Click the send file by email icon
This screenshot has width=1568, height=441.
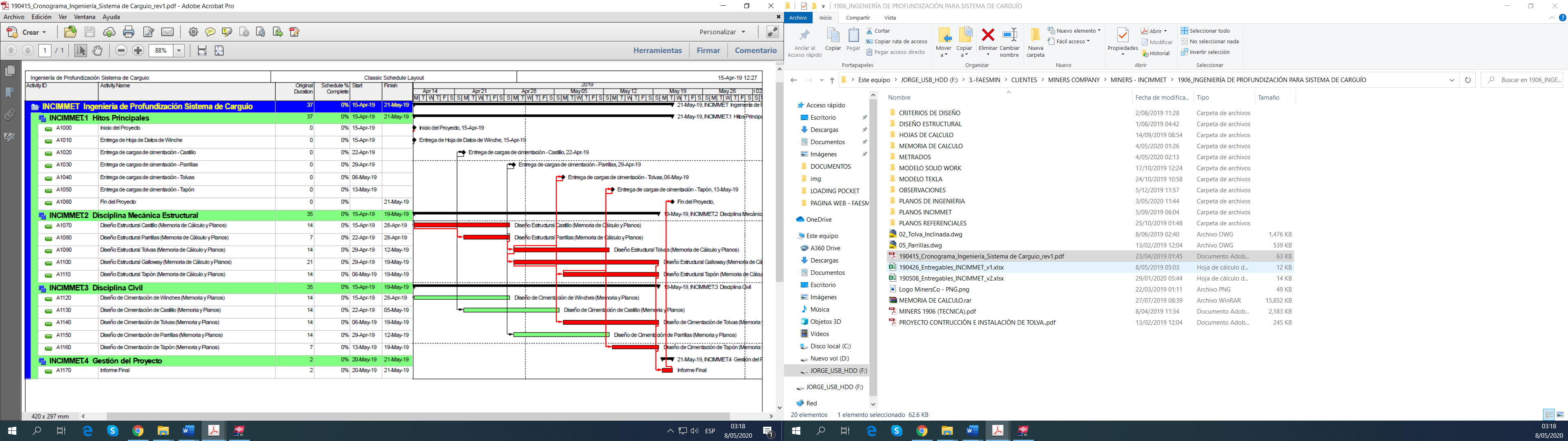coord(167,32)
